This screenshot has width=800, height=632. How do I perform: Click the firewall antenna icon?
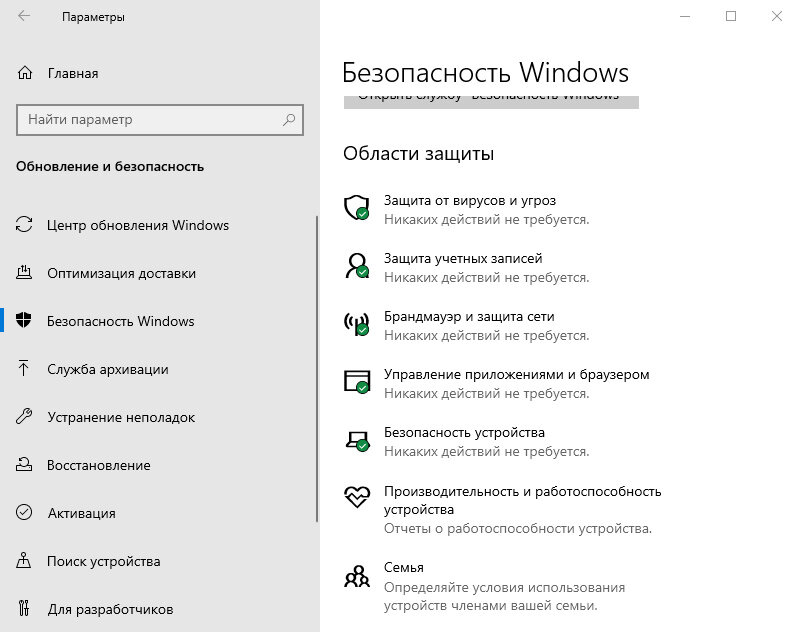coord(357,324)
